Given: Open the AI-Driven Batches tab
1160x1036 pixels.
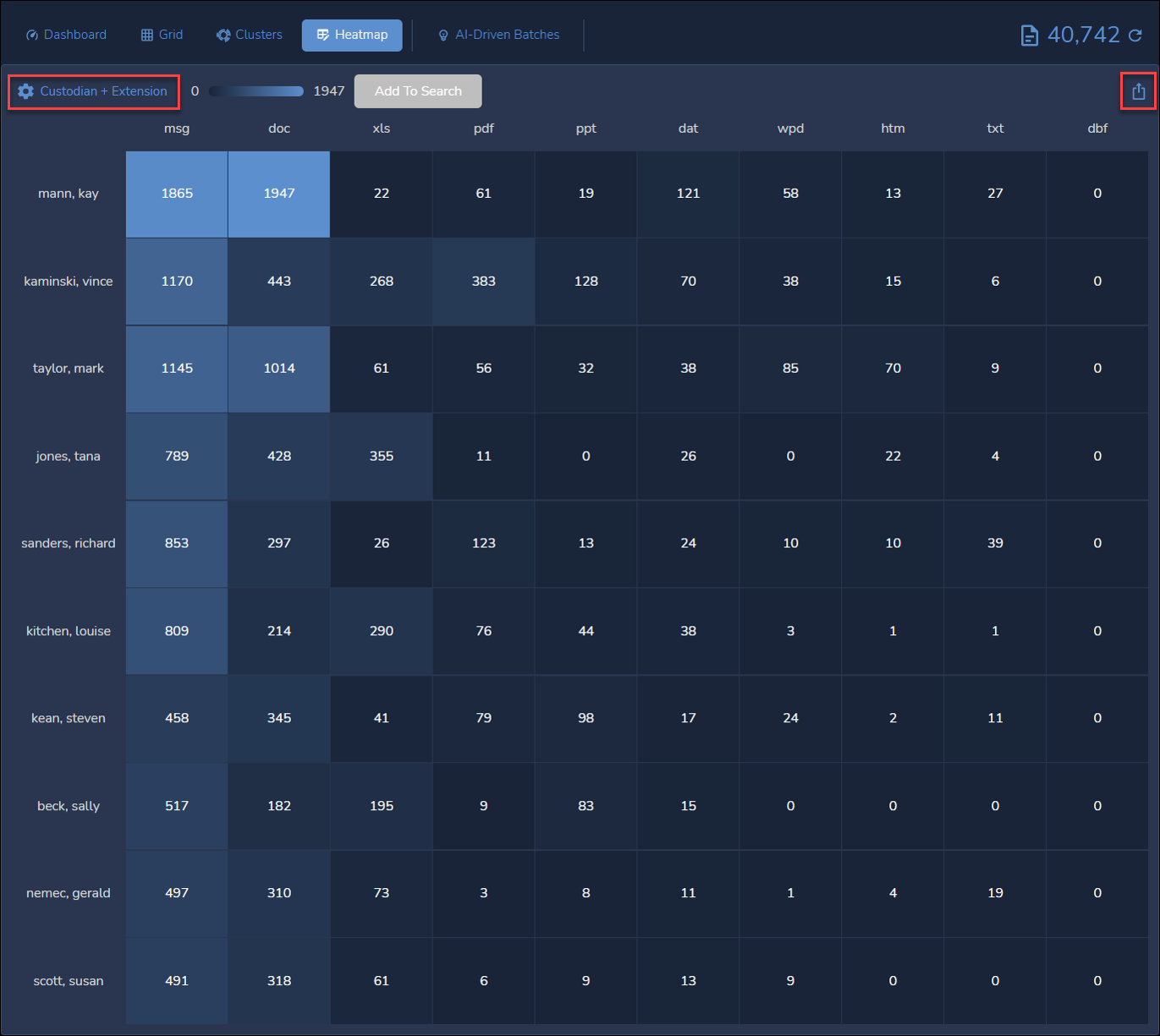Looking at the screenshot, I should click(498, 35).
